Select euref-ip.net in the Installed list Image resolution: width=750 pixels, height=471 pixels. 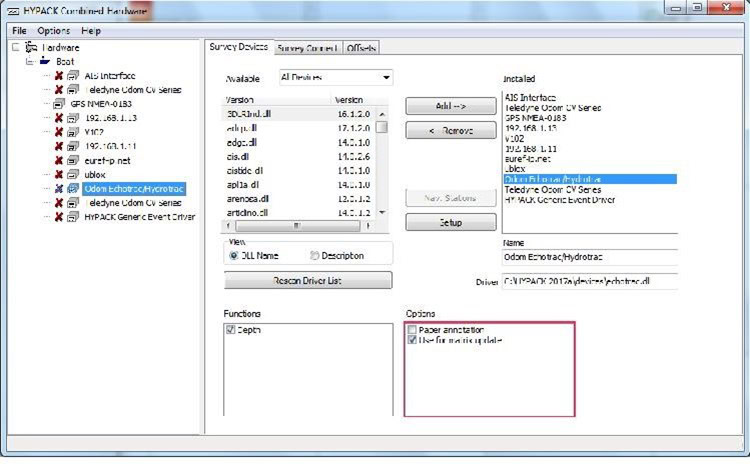(x=527, y=159)
